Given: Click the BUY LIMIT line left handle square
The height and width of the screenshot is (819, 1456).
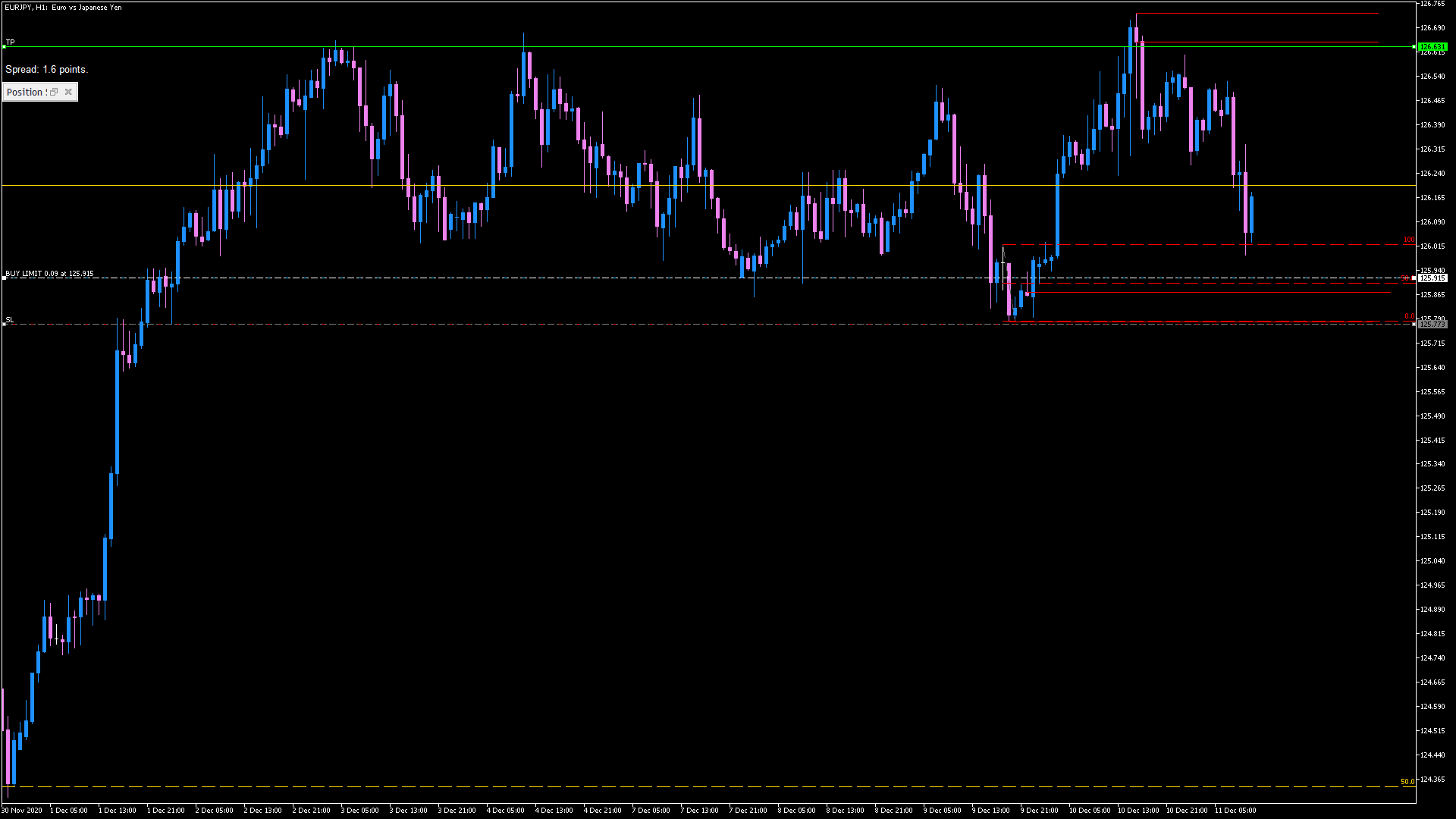Looking at the screenshot, I should click(x=4, y=278).
